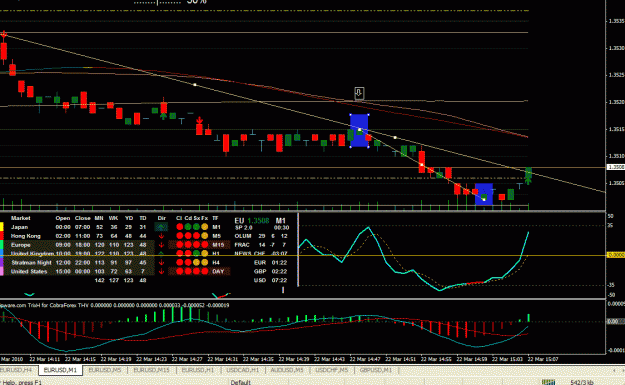Screen dimensions: 625x385
Task: Click the 22 Mar 14:47 time axis label
Action: pyautogui.click(x=365, y=359)
